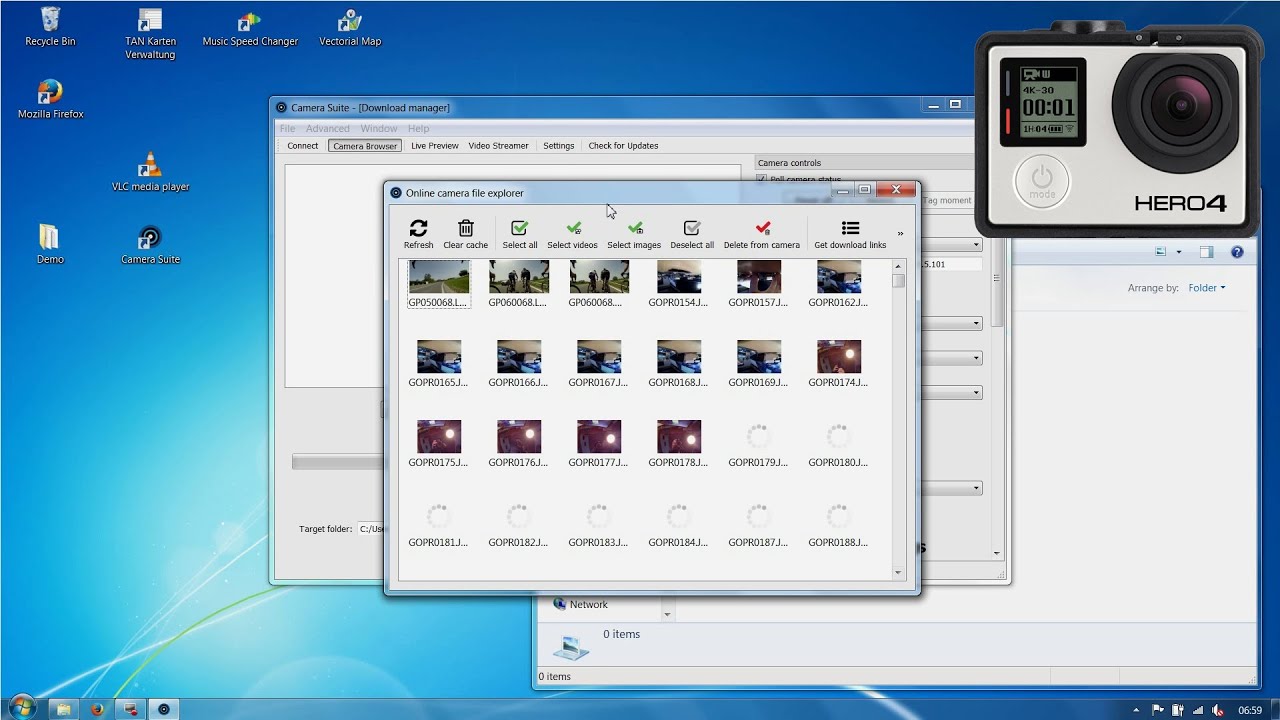Open Explorer help via the blue question mark
This screenshot has width=1280, height=720.
pyautogui.click(x=1237, y=252)
